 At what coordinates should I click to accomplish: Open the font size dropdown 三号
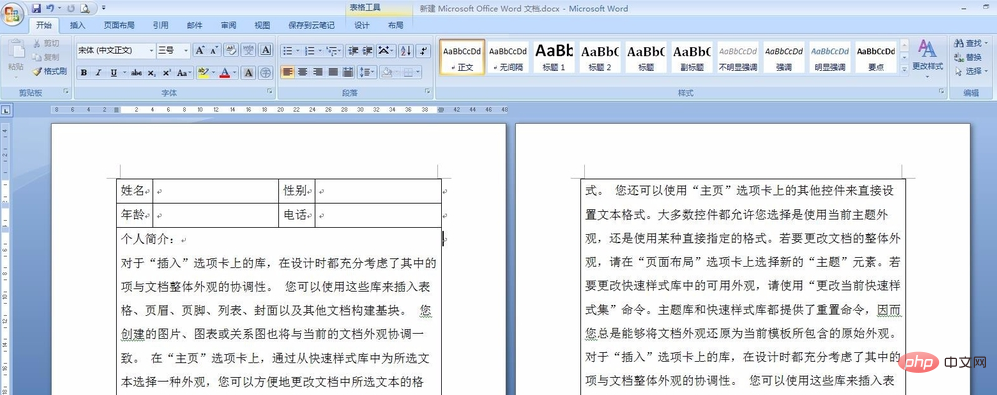point(186,50)
